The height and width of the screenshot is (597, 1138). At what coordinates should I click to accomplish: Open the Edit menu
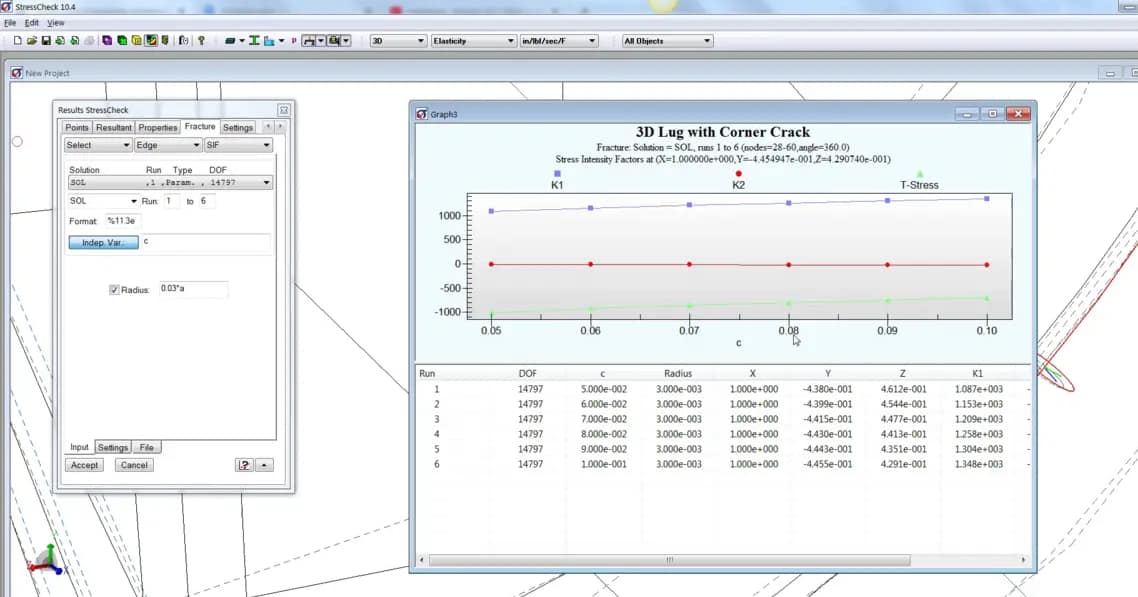coord(33,22)
